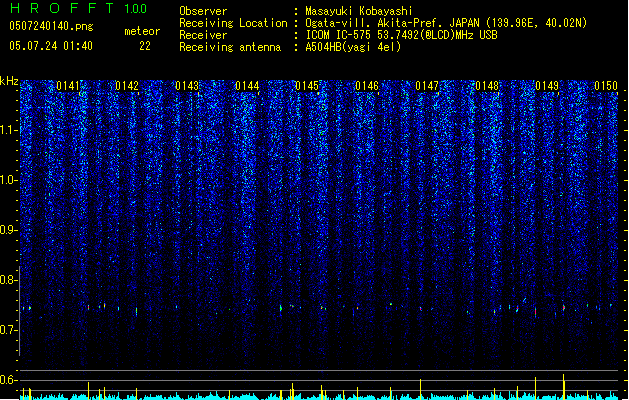
Task: Click the 1.1 kHz axis label
Action: click(9, 130)
